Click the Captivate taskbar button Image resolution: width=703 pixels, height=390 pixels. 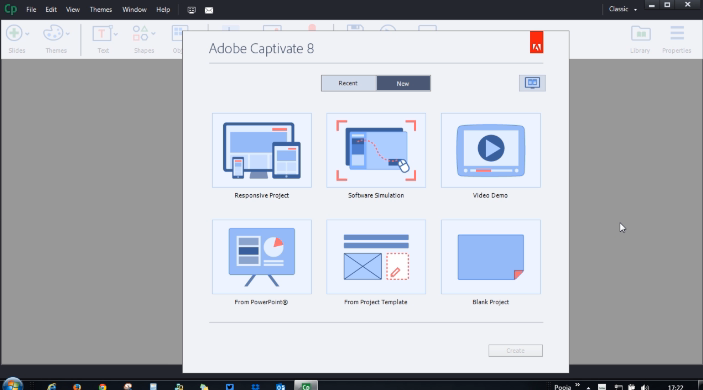tap(306, 386)
